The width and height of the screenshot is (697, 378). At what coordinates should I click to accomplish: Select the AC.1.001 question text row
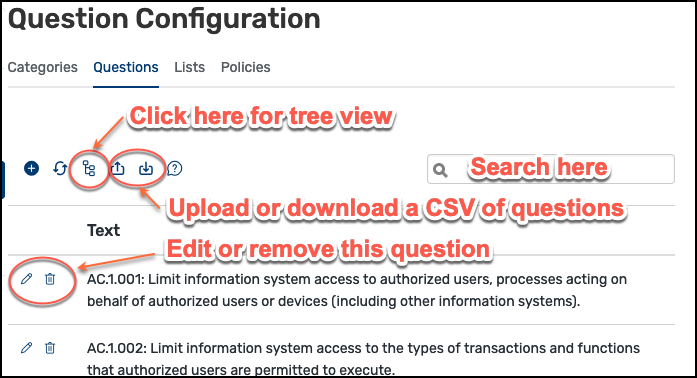(357, 290)
